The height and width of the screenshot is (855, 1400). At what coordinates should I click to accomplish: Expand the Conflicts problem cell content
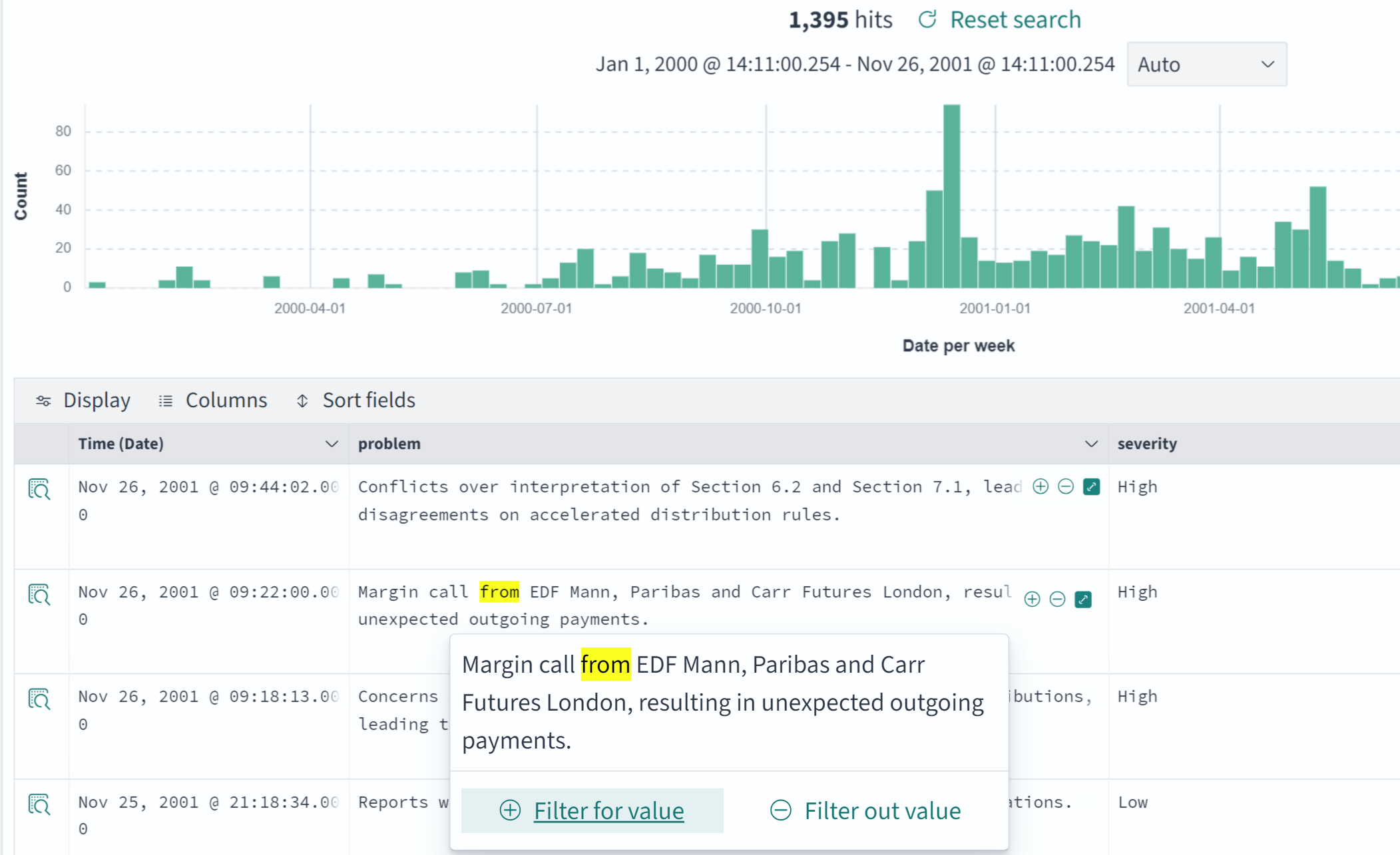[x=1091, y=486]
